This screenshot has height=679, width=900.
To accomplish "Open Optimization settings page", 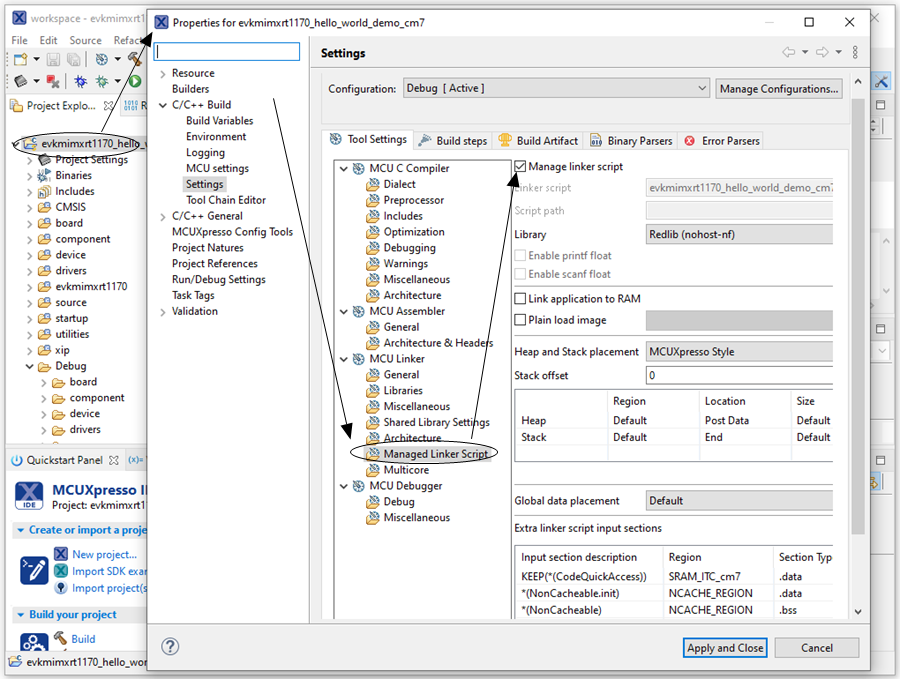I will click(413, 232).
